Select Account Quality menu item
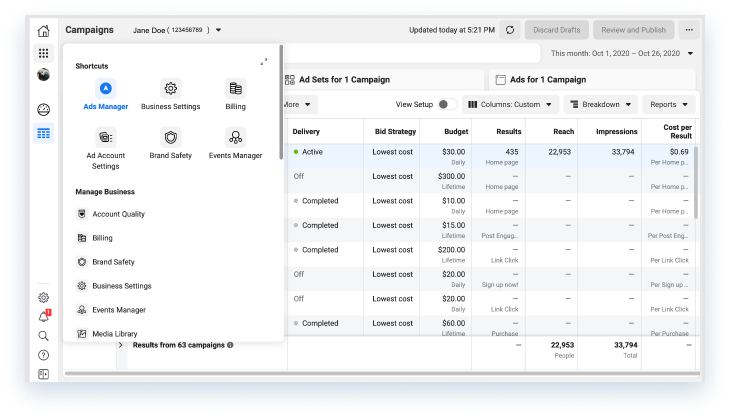The width and height of the screenshot is (730, 417). tap(110, 214)
